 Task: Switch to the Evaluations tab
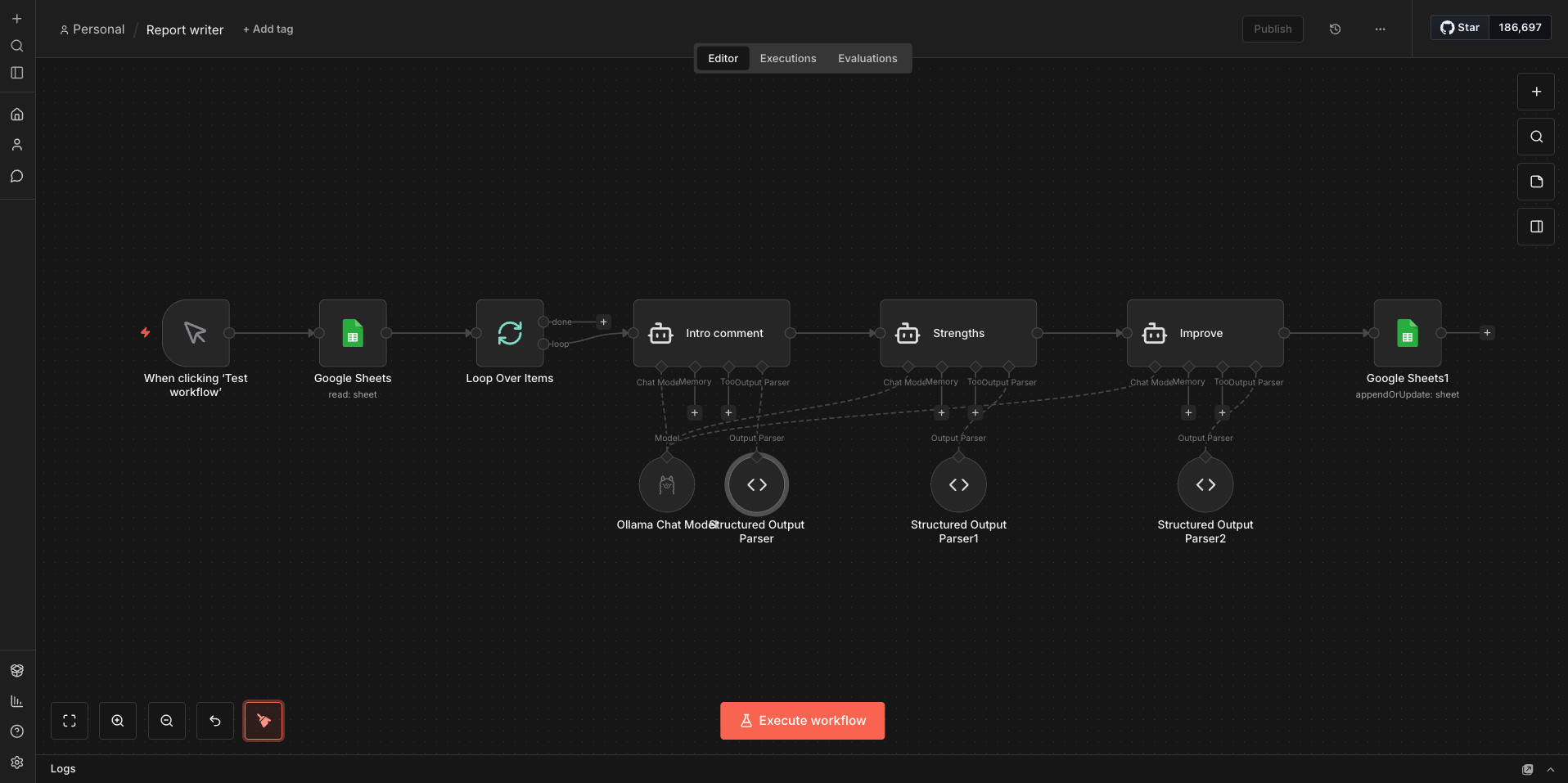click(867, 59)
